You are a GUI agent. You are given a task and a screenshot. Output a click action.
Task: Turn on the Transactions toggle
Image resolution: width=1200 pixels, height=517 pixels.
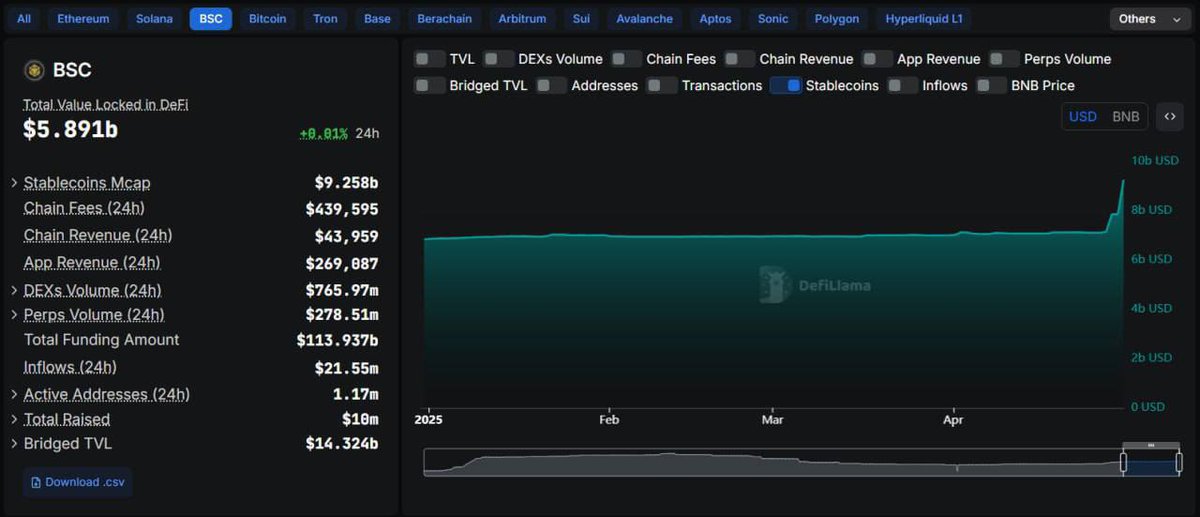pyautogui.click(x=661, y=85)
